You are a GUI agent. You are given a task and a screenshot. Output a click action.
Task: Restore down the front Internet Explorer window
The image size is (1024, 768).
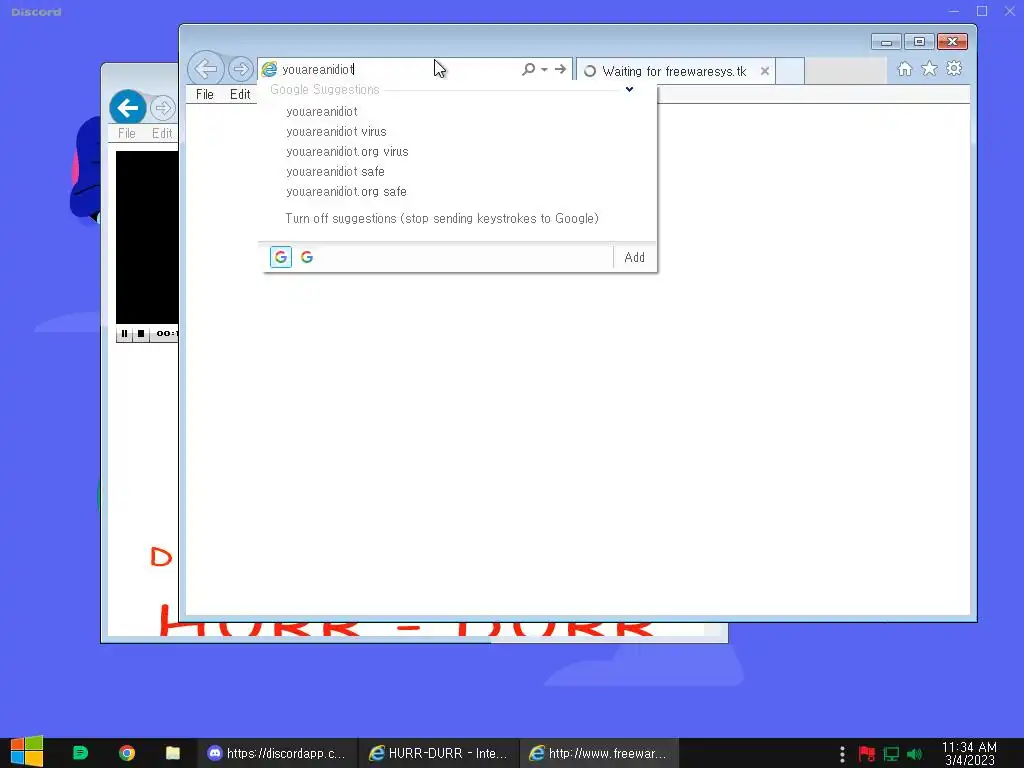coord(919,42)
